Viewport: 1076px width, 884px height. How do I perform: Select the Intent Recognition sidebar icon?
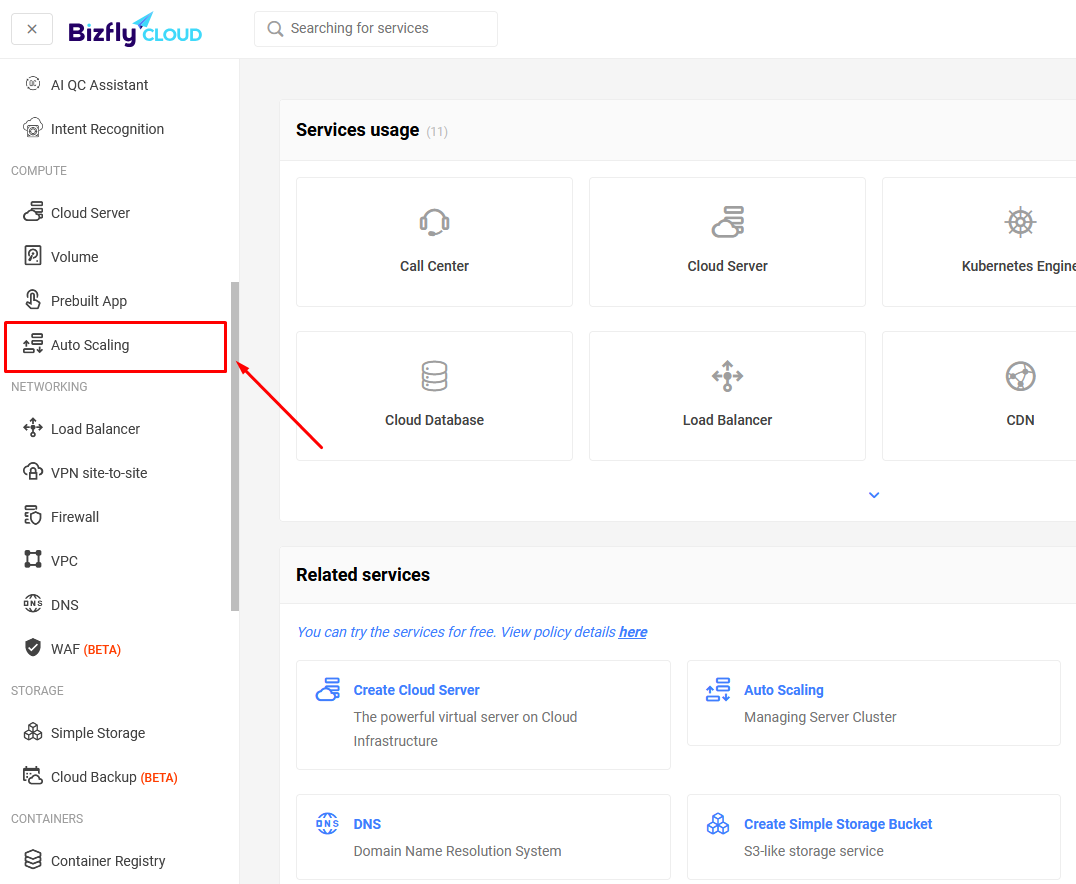[33, 128]
